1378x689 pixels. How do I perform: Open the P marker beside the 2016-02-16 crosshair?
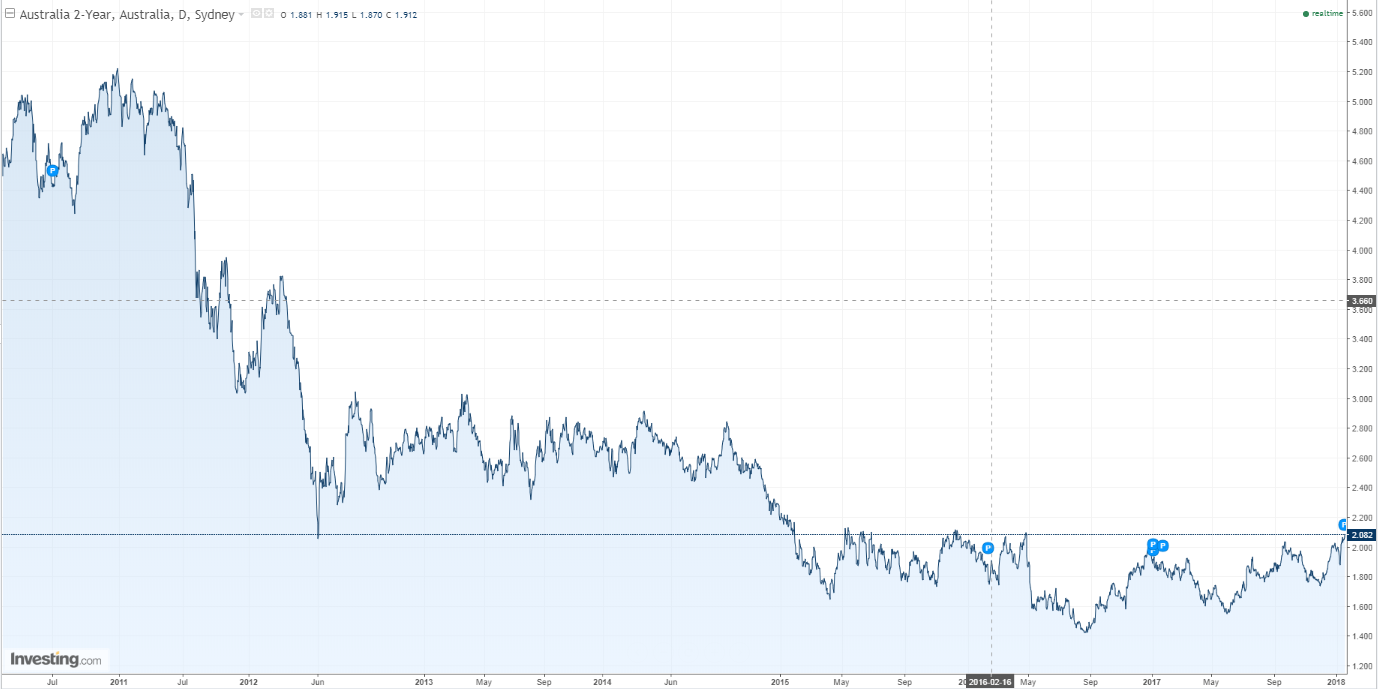[x=987, y=548]
